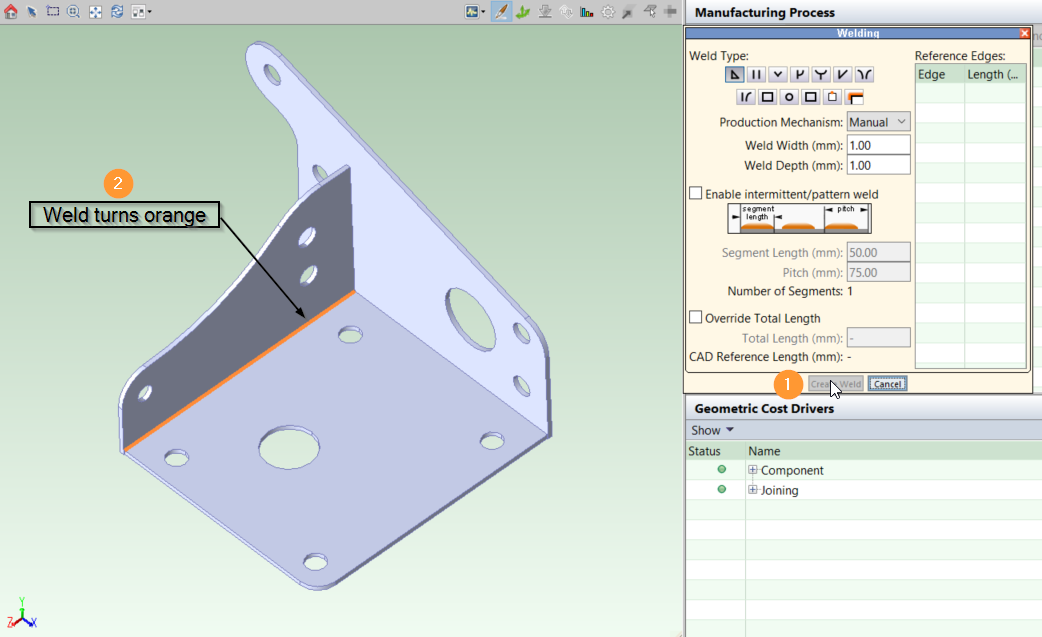Screen dimensions: 1042x637
Task: Select the spot weld circle icon
Action: pyautogui.click(x=789, y=97)
